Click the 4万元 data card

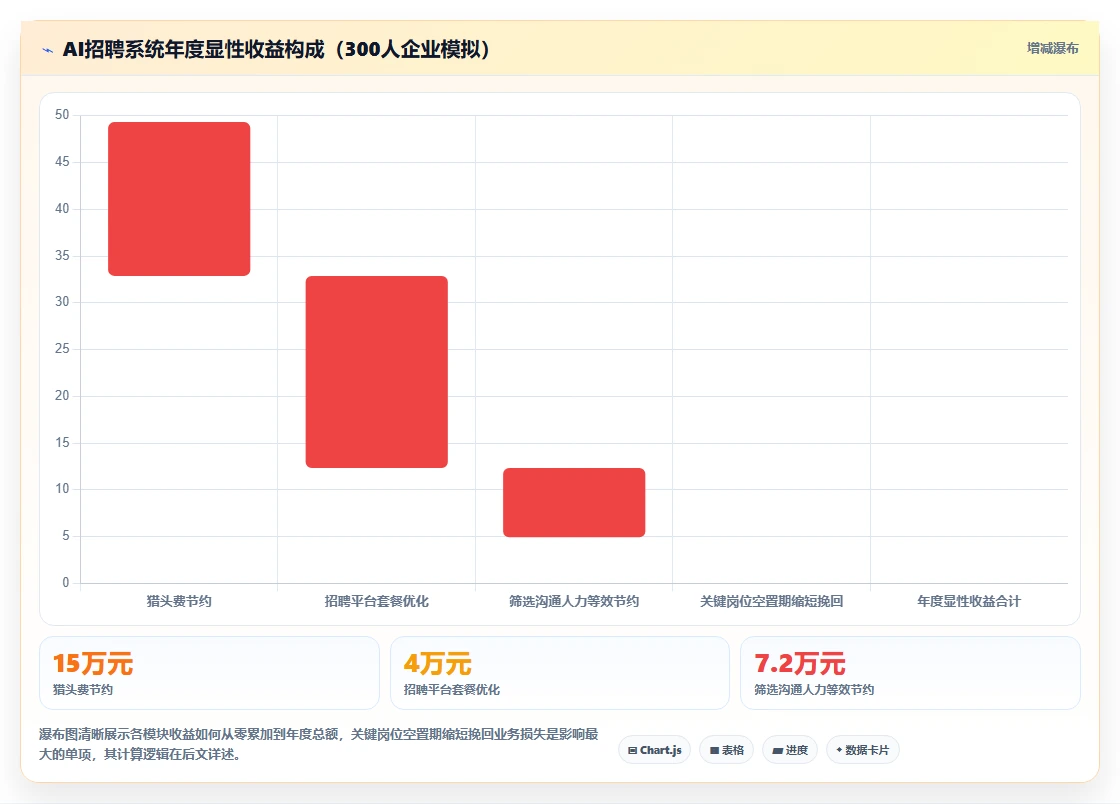pos(560,673)
